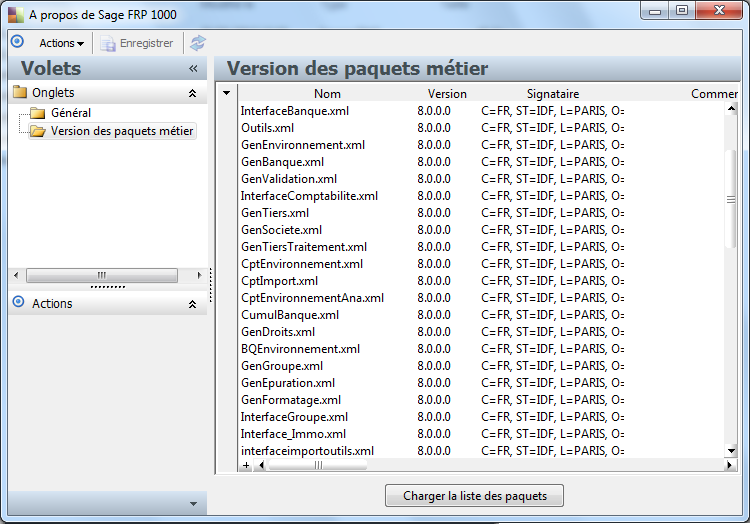The height and width of the screenshot is (524, 750).
Task: Minimize the A propos de Sage window
Action: click(655, 11)
